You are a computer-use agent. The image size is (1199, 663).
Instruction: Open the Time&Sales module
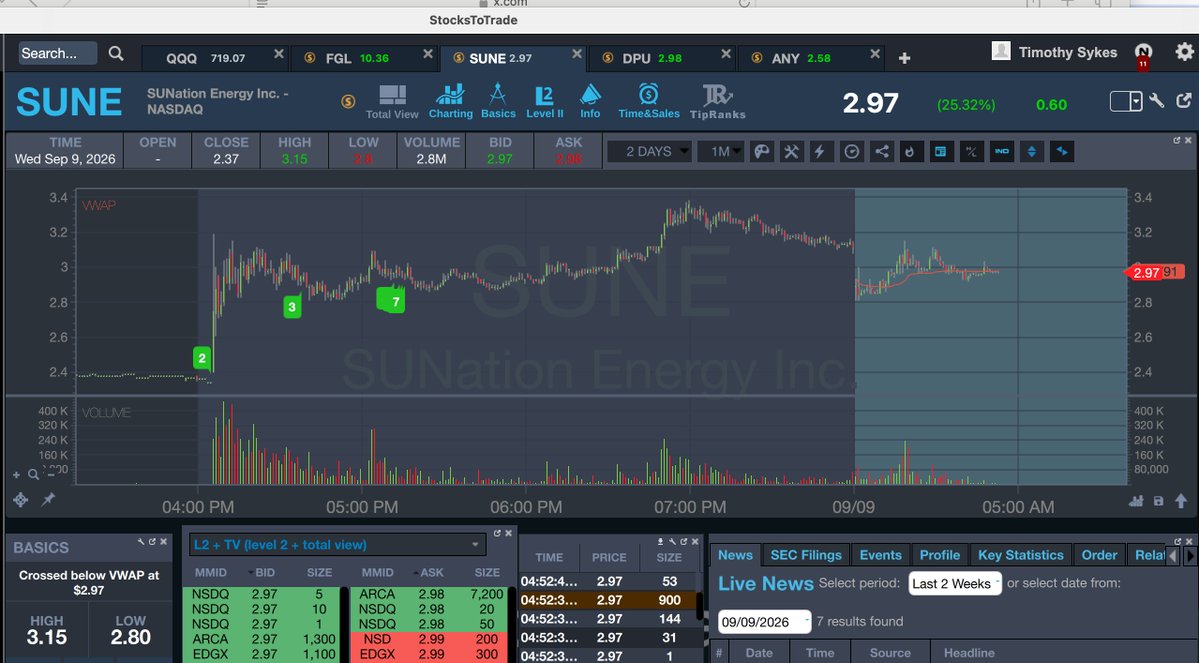(x=648, y=102)
